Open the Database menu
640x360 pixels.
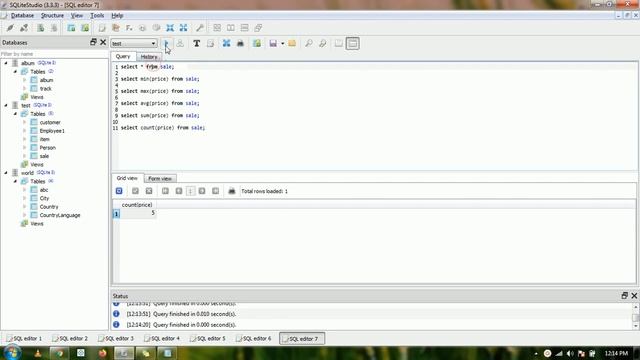[x=22, y=16]
